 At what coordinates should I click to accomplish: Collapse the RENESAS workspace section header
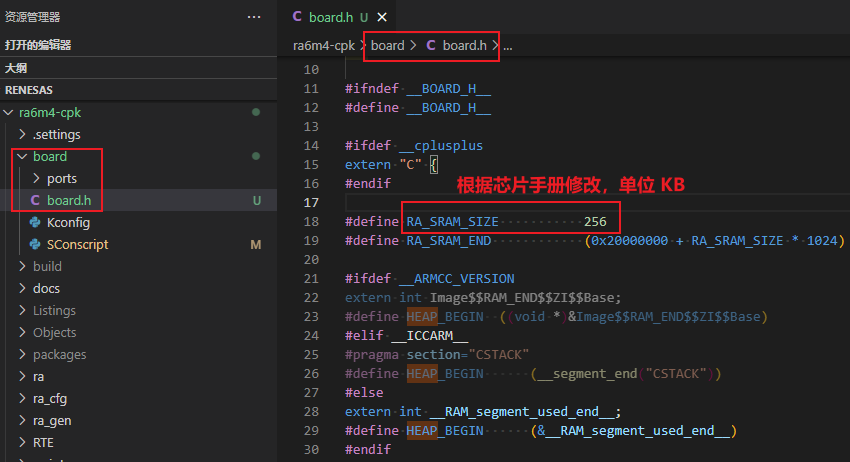[x=29, y=90]
